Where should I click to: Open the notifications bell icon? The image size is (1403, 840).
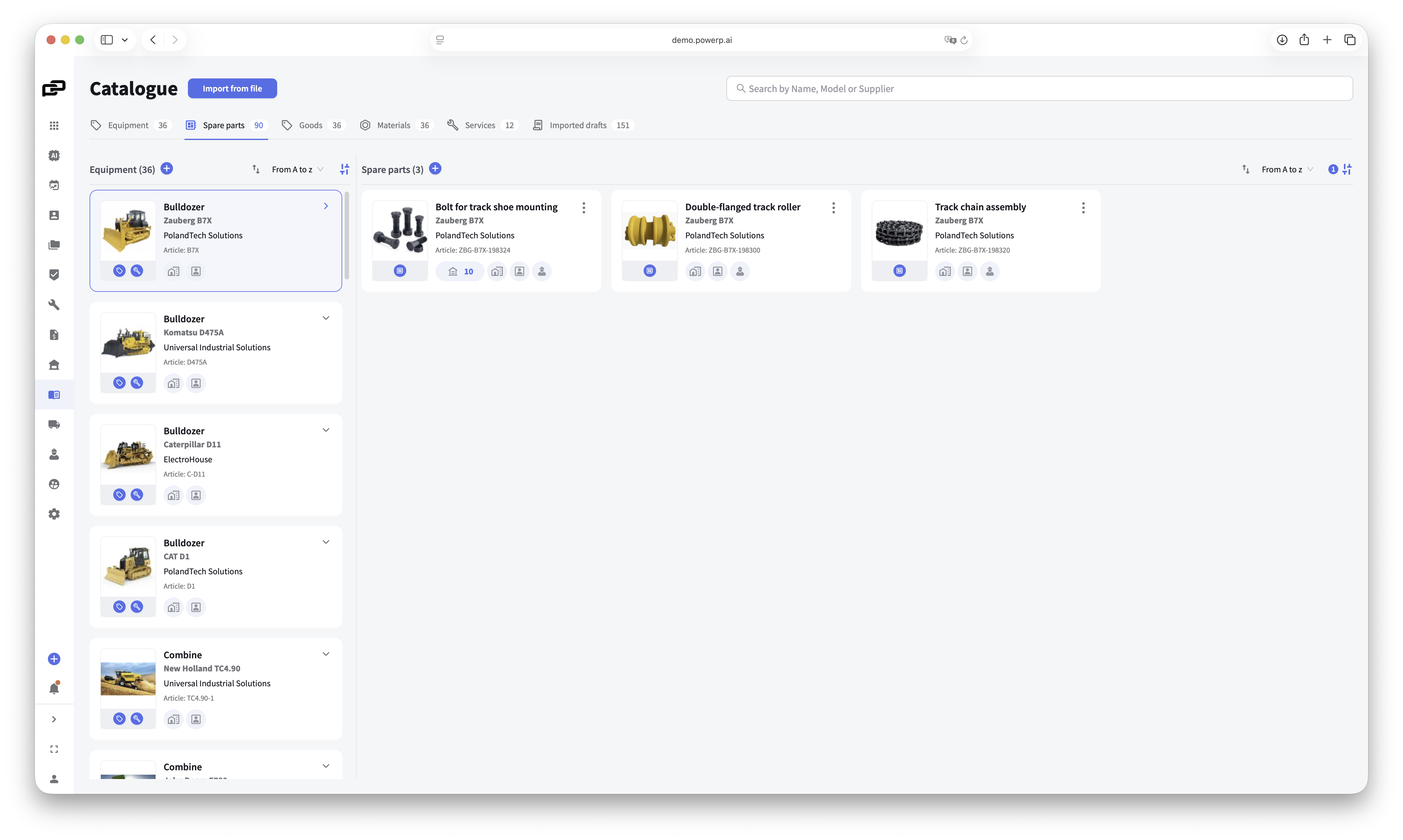click(x=54, y=688)
